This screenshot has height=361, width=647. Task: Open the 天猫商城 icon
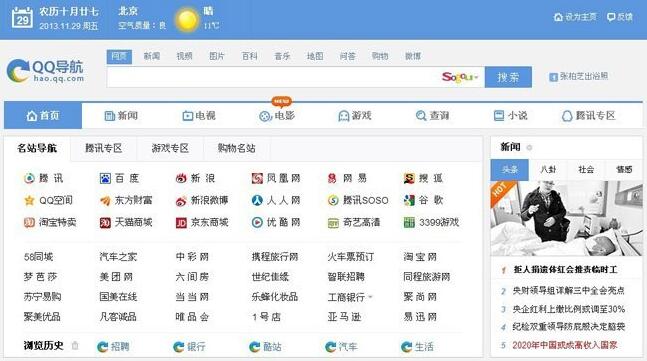[105, 223]
